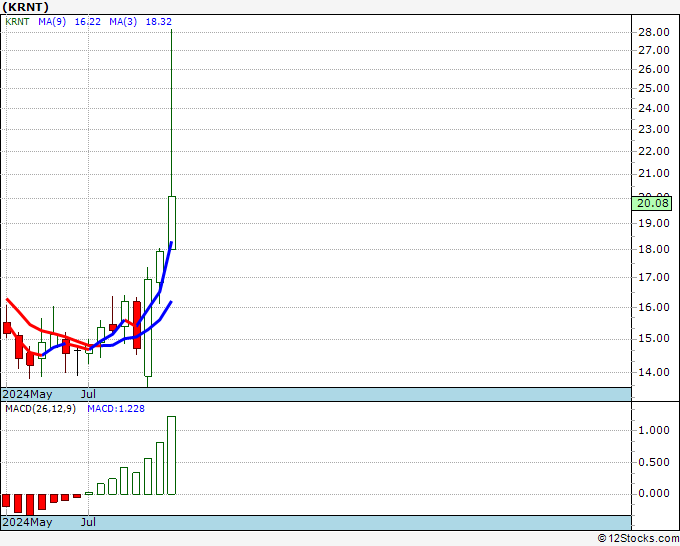The image size is (680, 546).
Task: Click the 21.00 price axis label
Action: 654,173
